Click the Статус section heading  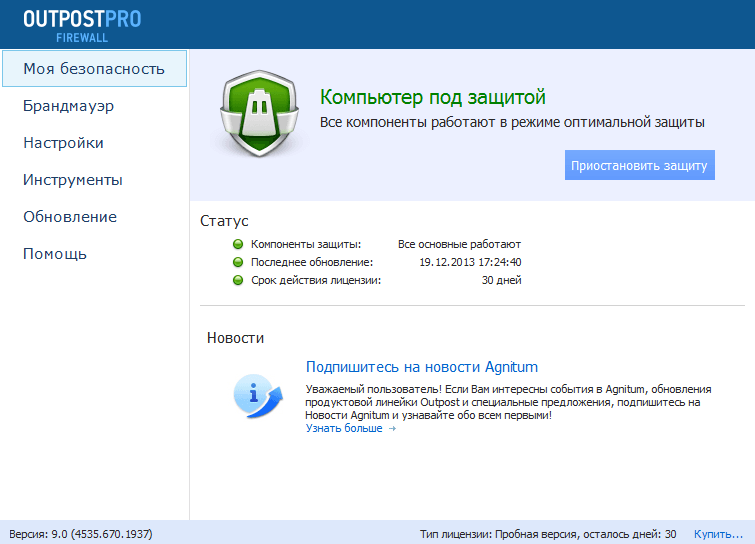click(x=224, y=220)
